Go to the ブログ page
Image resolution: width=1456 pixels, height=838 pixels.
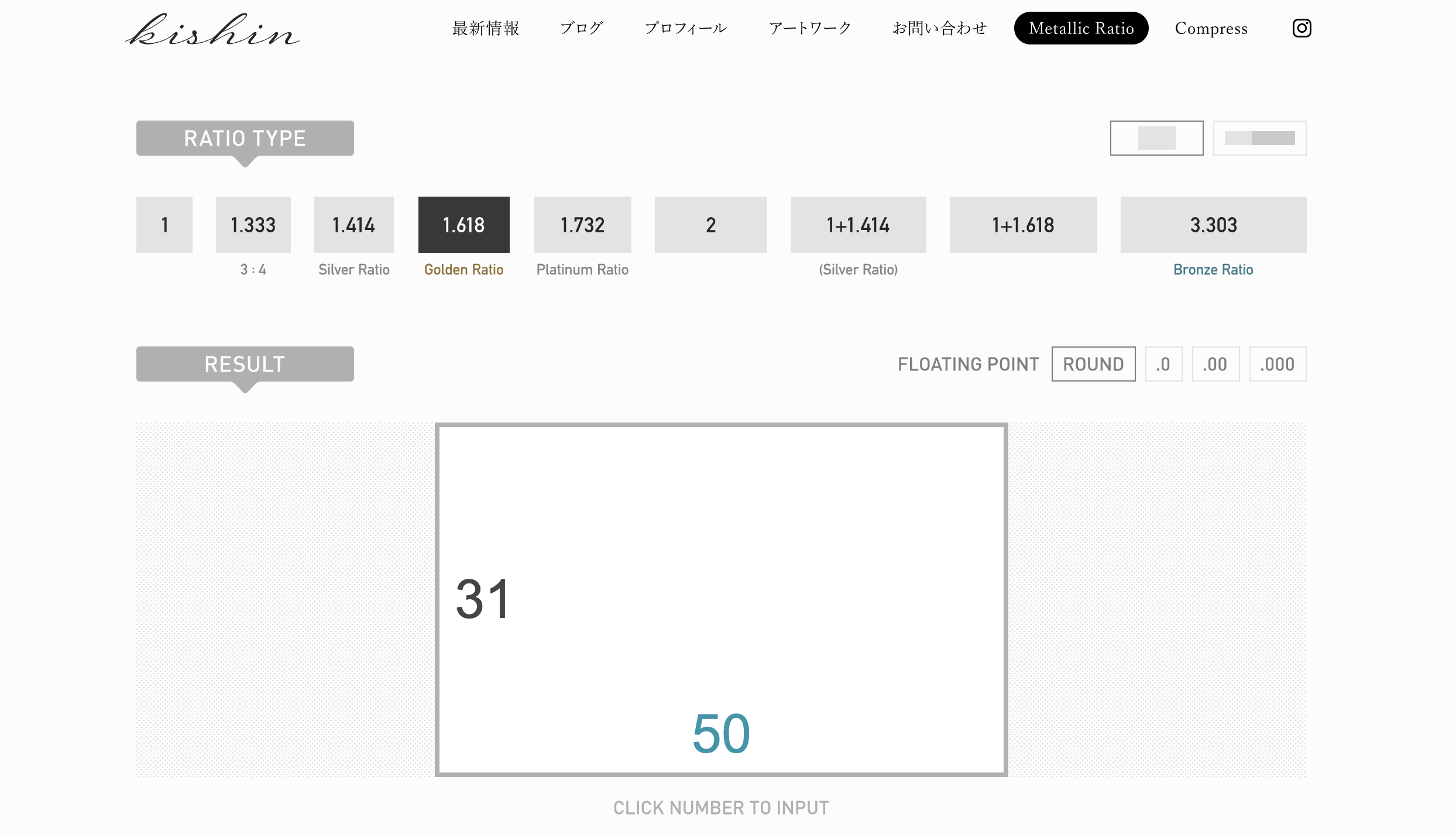coord(581,28)
